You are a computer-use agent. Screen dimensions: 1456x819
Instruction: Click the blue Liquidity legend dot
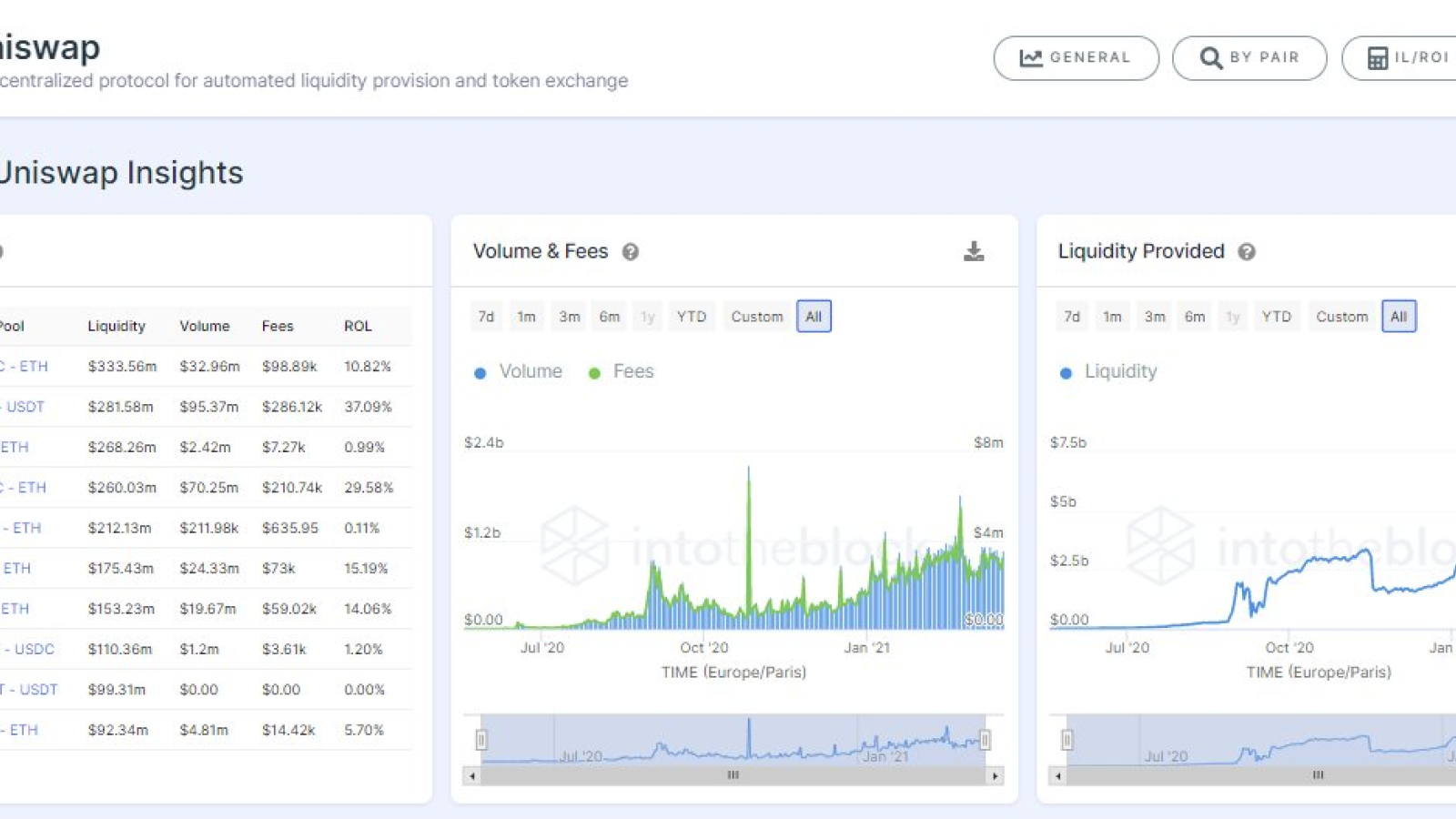click(x=1066, y=373)
